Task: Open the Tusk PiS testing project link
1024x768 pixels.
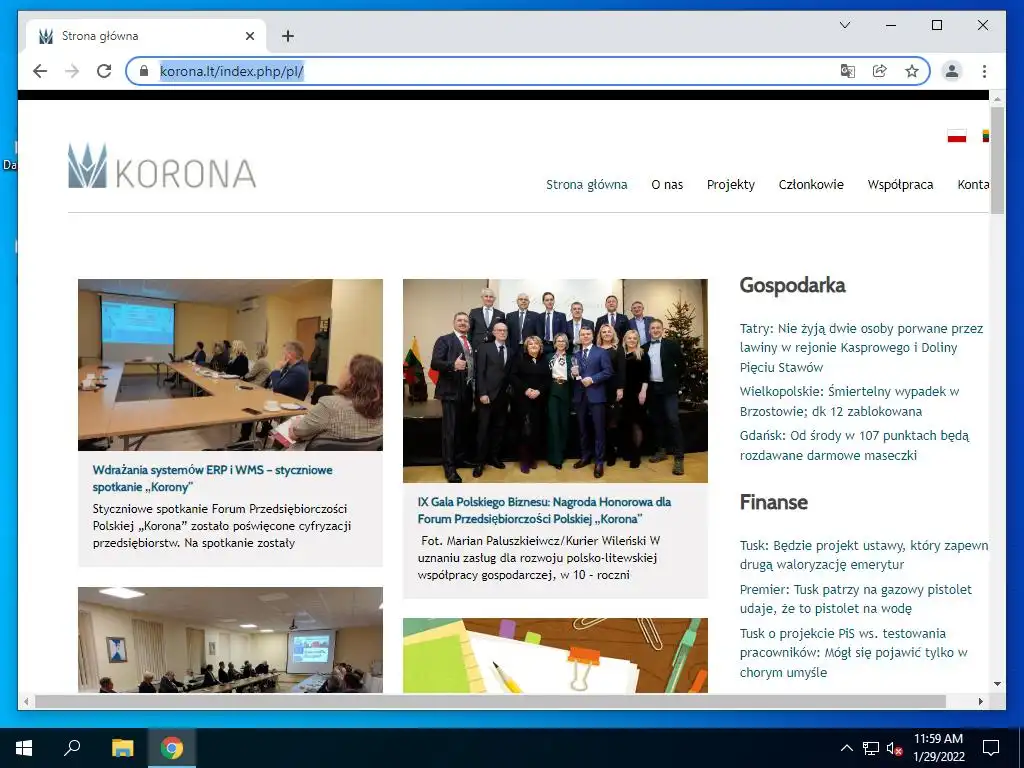Action: pyautogui.click(x=853, y=652)
